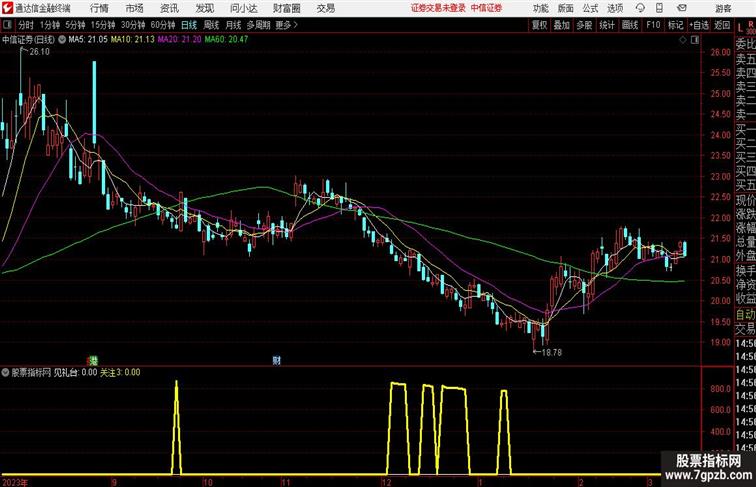Switch to 周线 weekly period
756x487 pixels.
(211, 25)
